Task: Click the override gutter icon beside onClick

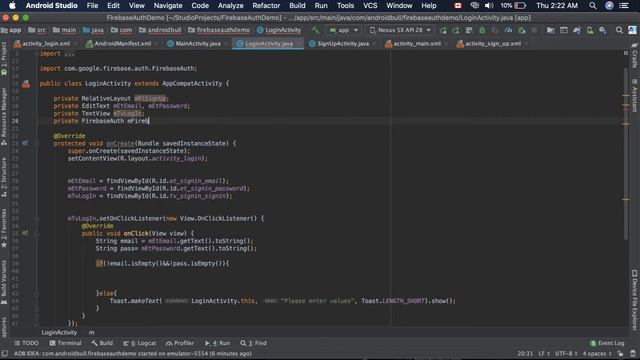Action: [25, 233]
